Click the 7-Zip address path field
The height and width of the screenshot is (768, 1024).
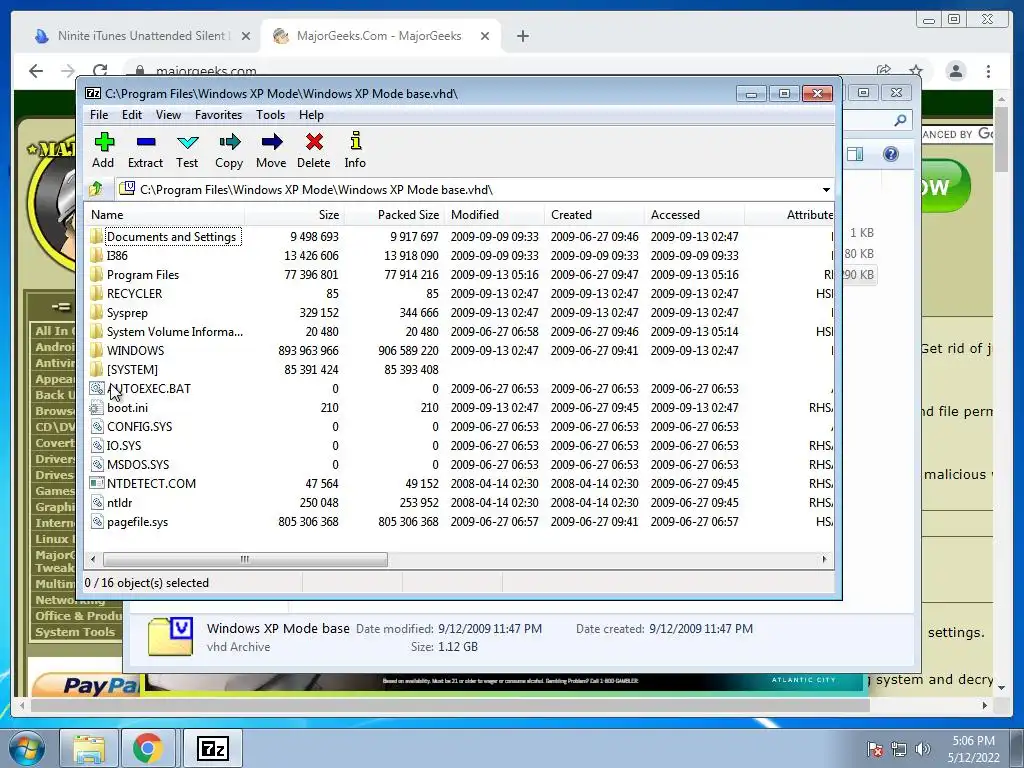(x=468, y=189)
